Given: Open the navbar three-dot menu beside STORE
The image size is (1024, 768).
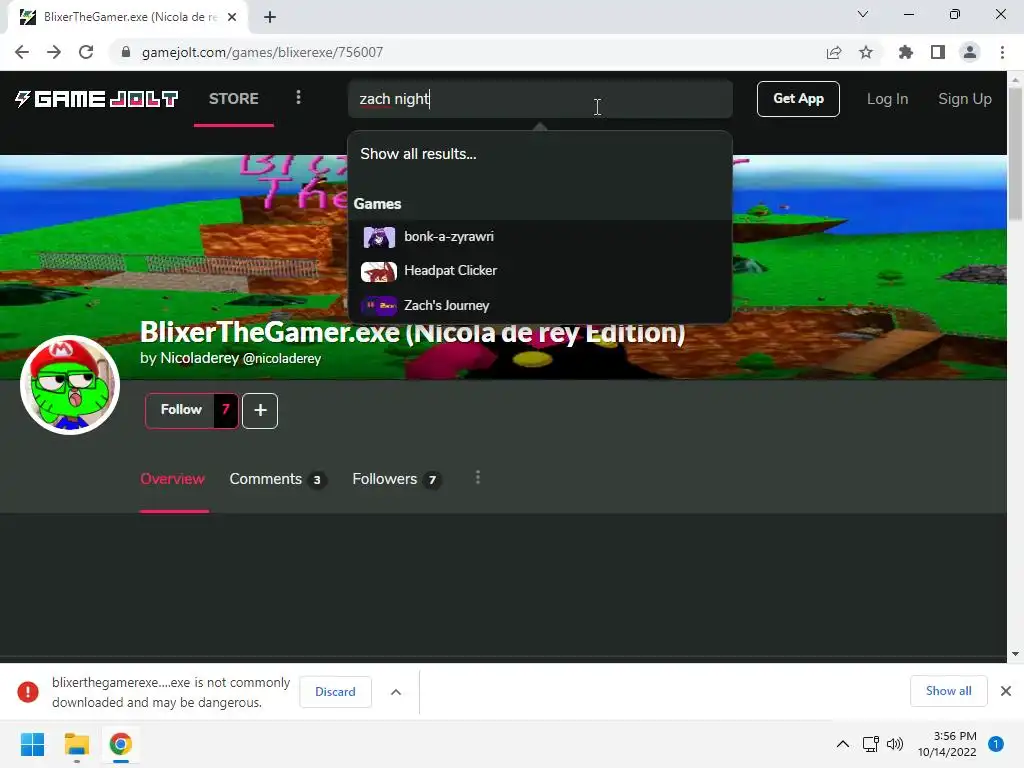Looking at the screenshot, I should pos(298,98).
